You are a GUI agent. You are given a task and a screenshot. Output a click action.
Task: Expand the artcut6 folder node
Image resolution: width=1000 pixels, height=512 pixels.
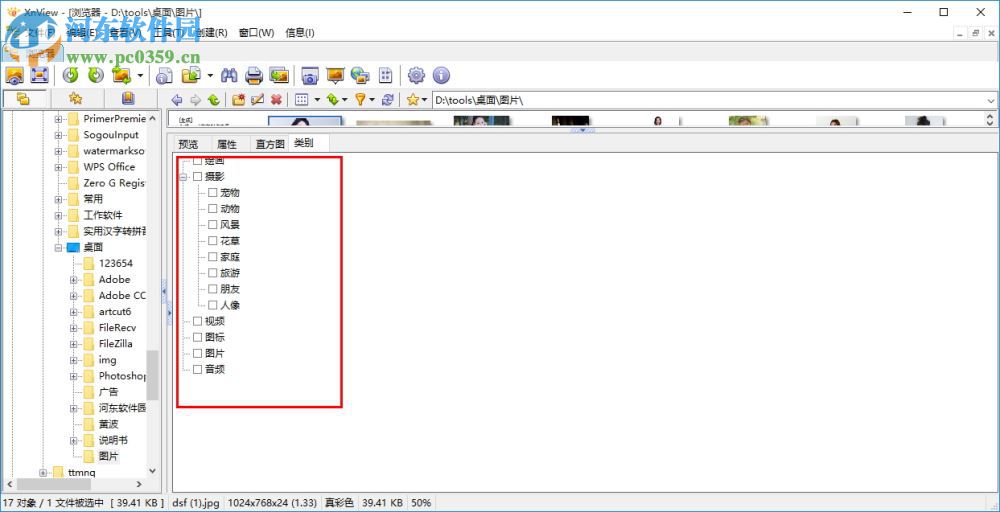73,312
